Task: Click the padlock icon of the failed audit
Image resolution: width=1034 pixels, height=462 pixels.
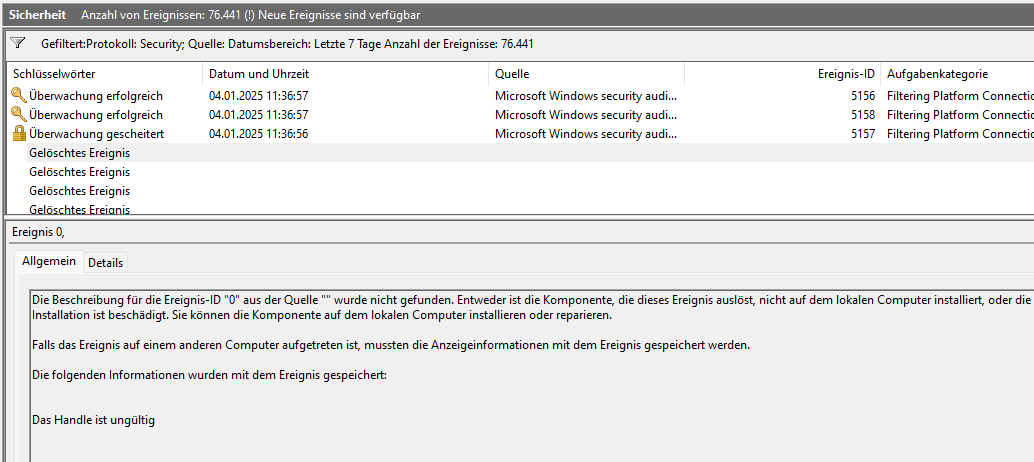Action: point(19,134)
